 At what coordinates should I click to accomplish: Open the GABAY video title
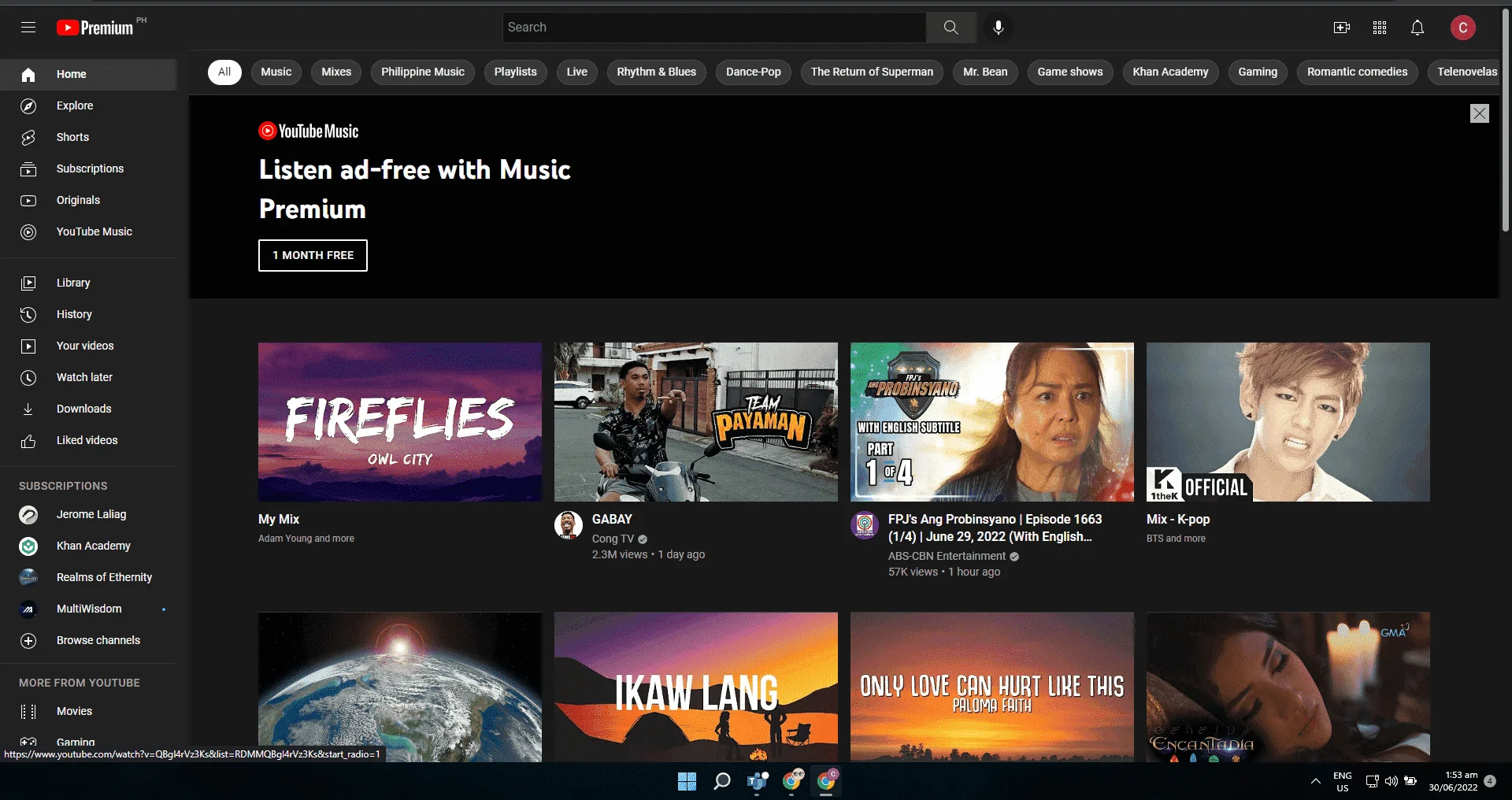coord(612,520)
